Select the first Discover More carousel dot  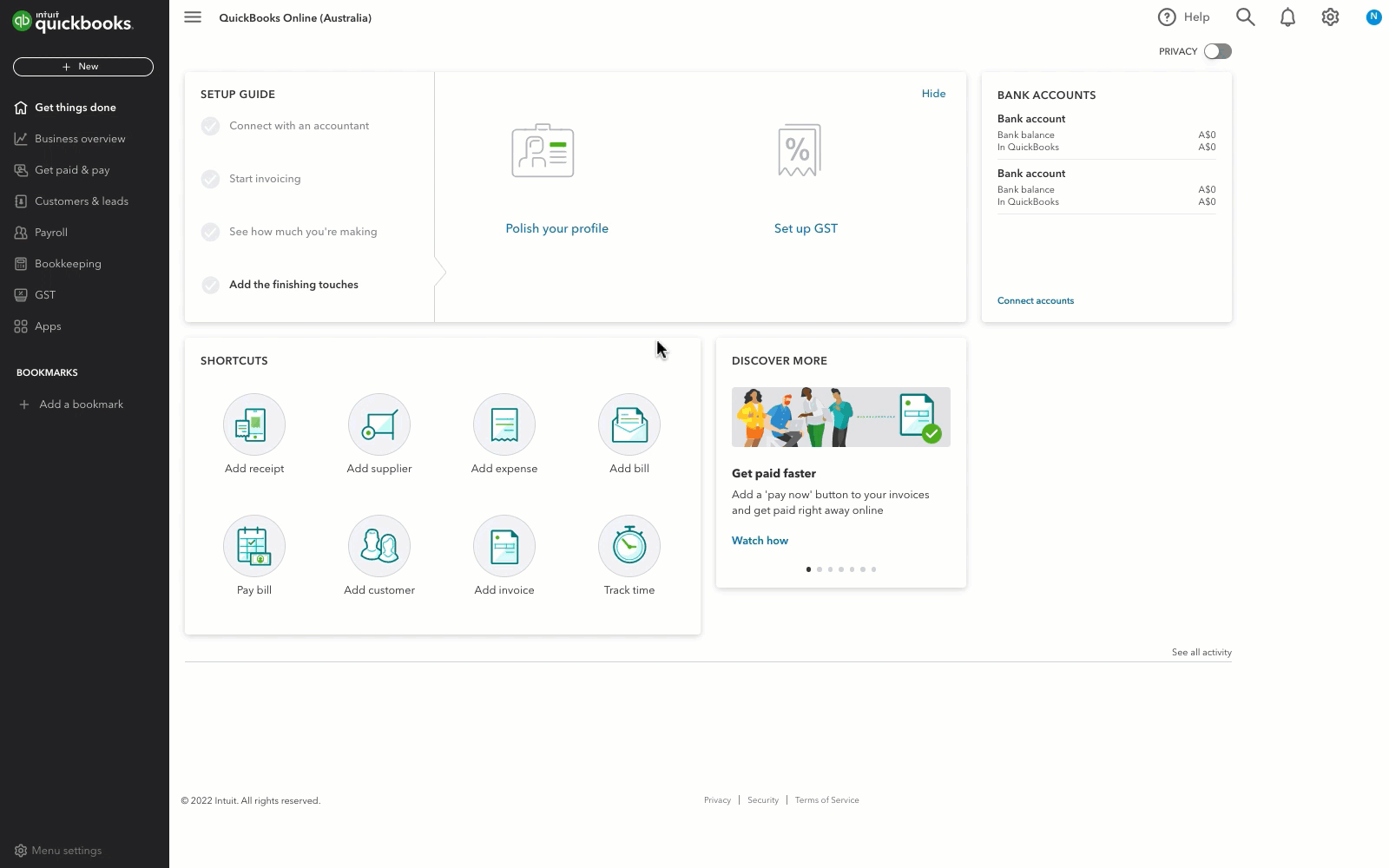[808, 569]
